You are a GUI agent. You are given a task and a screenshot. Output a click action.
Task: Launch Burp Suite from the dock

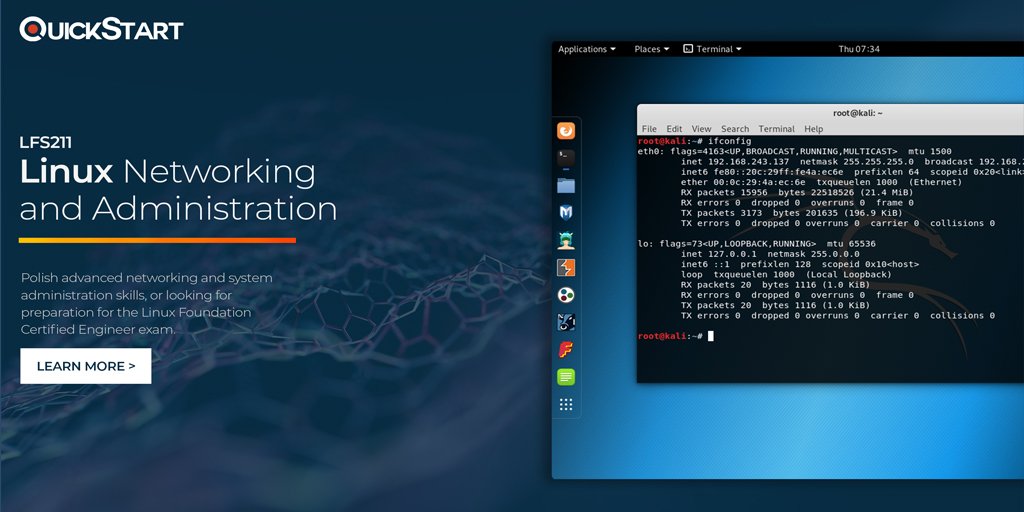click(566, 267)
